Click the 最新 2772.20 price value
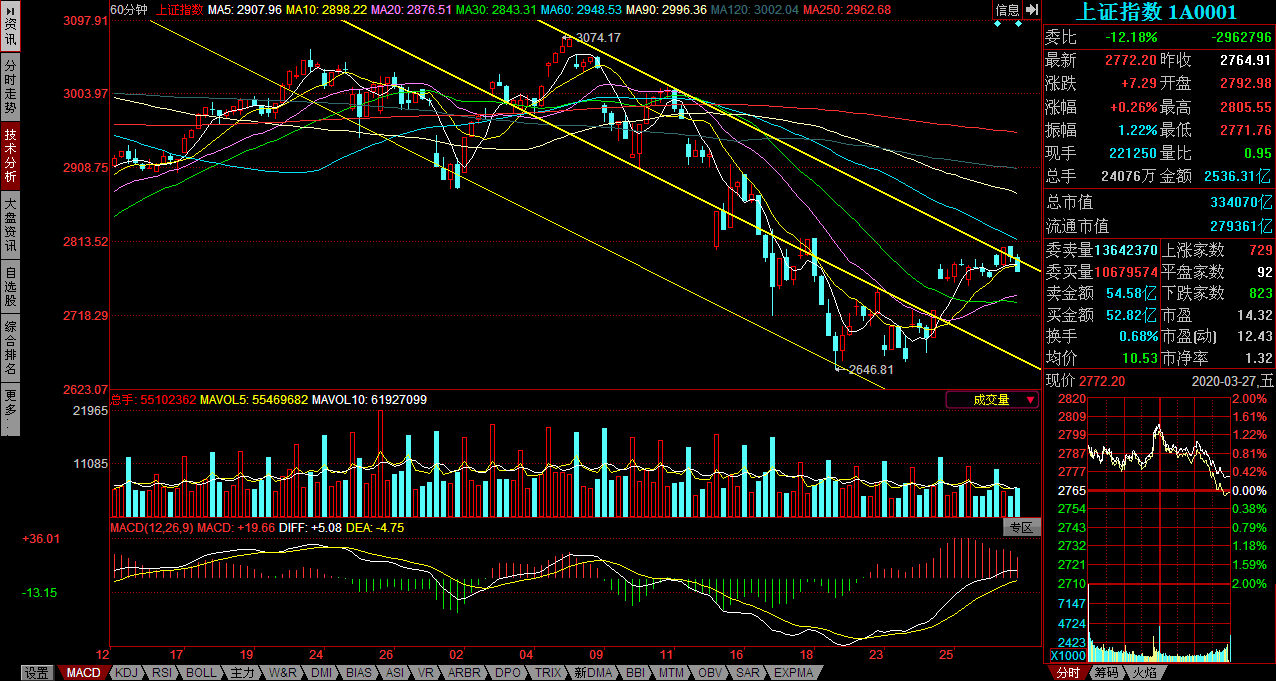The image size is (1276, 681). [x=1131, y=60]
